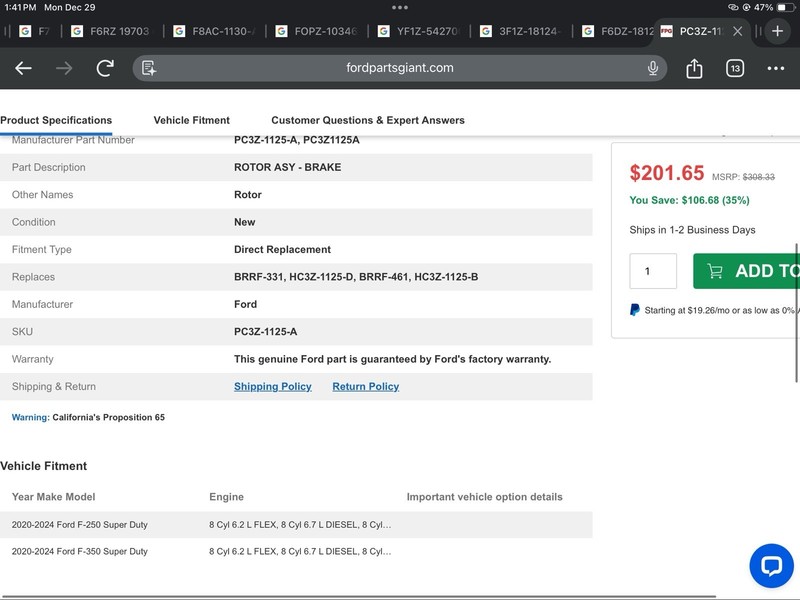Open the share sheet icon
This screenshot has width=800, height=600.
[x=694, y=68]
